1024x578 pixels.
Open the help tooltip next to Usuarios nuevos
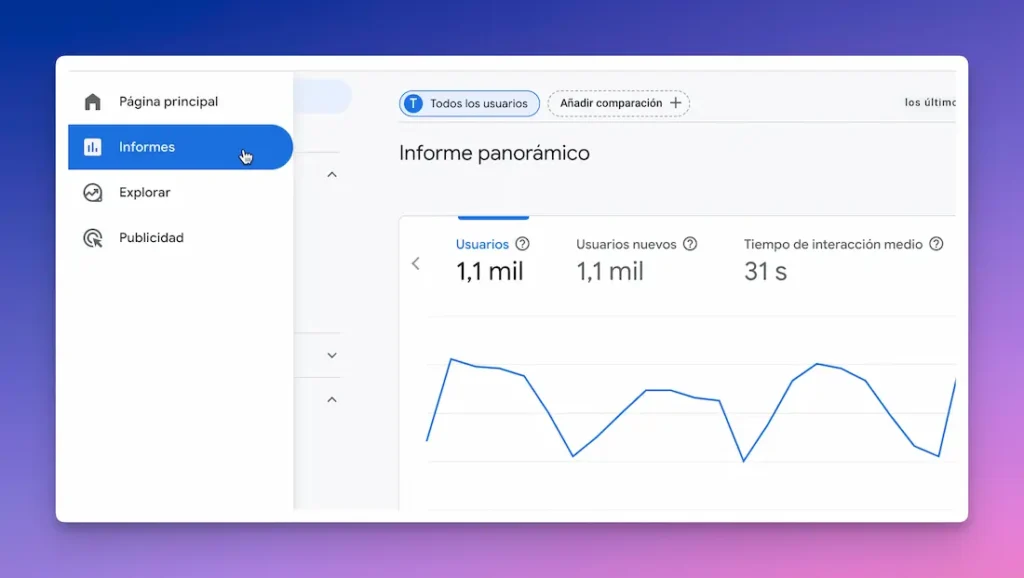[690, 243]
